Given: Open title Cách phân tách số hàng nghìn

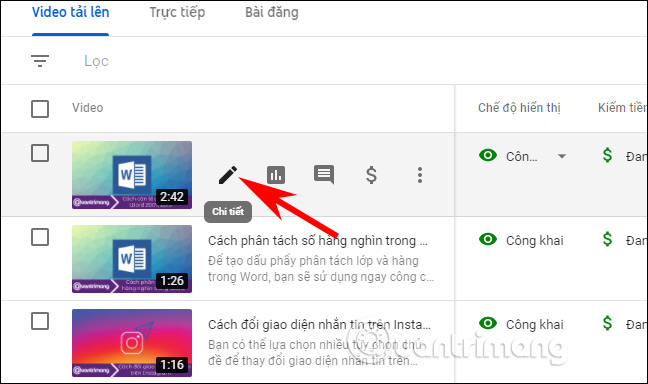Looking at the screenshot, I should [318, 241].
